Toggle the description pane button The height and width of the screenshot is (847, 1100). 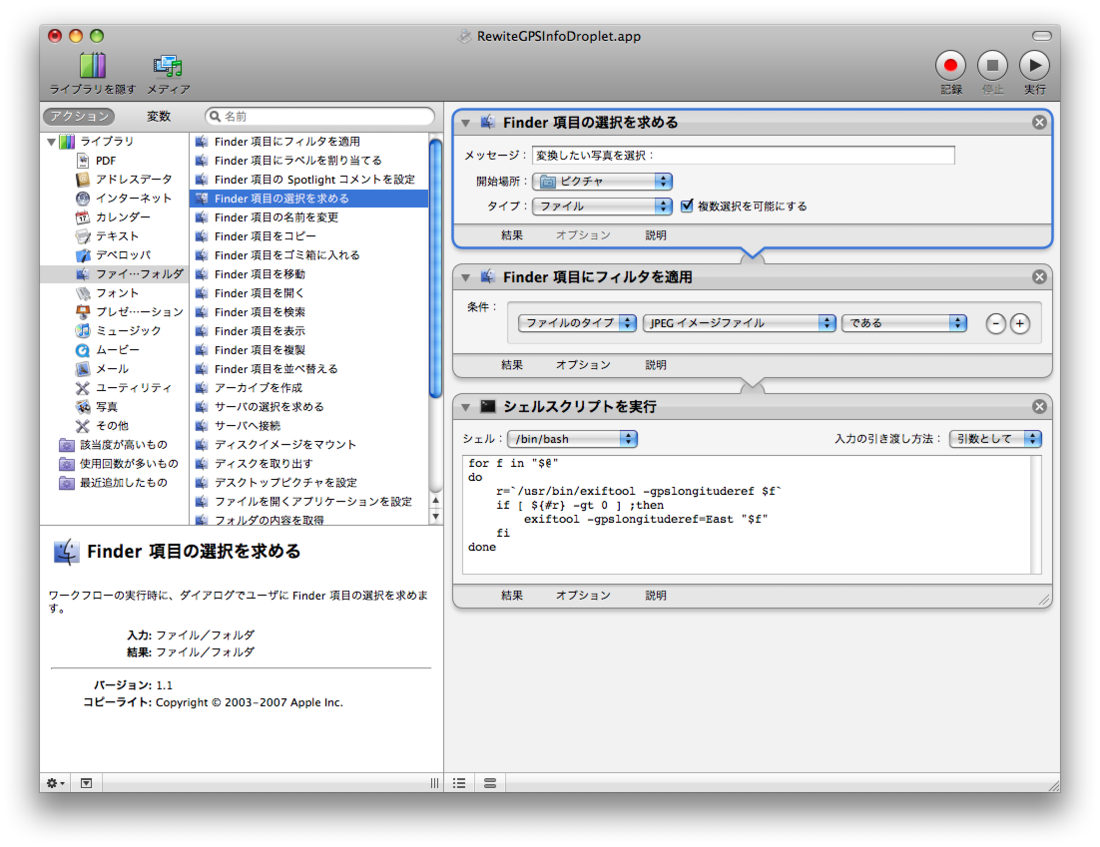(x=86, y=783)
